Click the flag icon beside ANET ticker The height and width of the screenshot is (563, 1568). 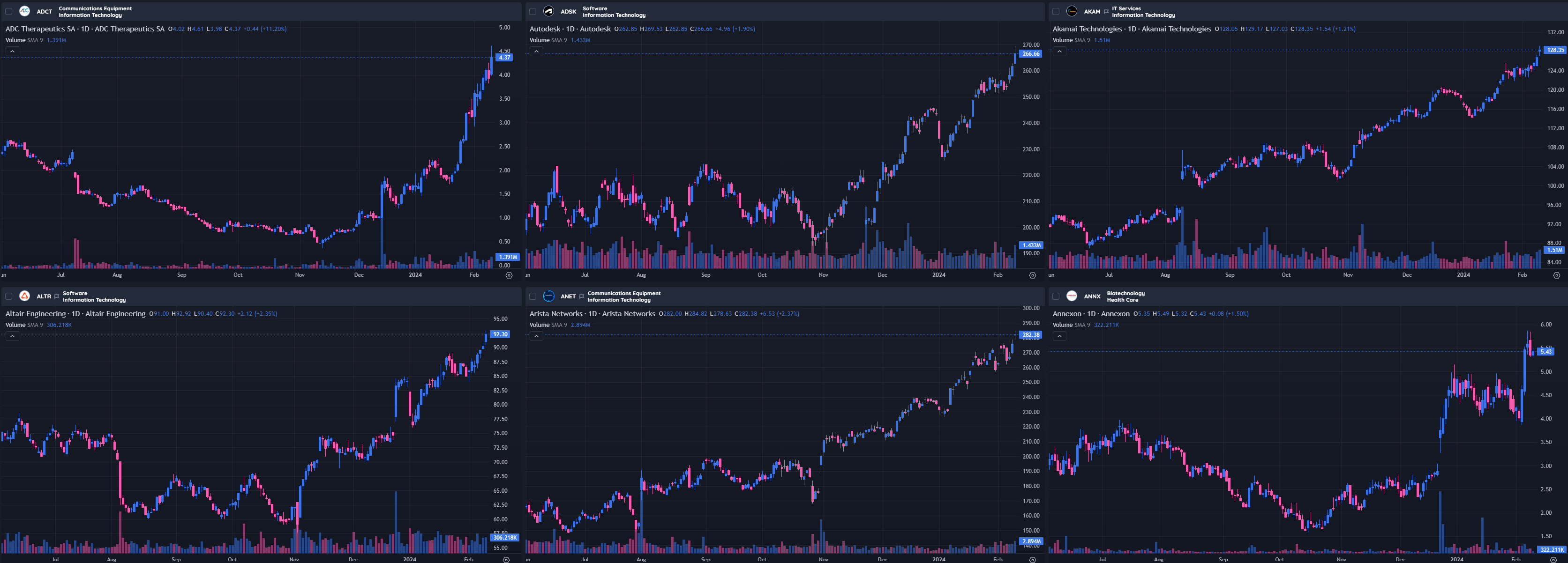(x=581, y=296)
